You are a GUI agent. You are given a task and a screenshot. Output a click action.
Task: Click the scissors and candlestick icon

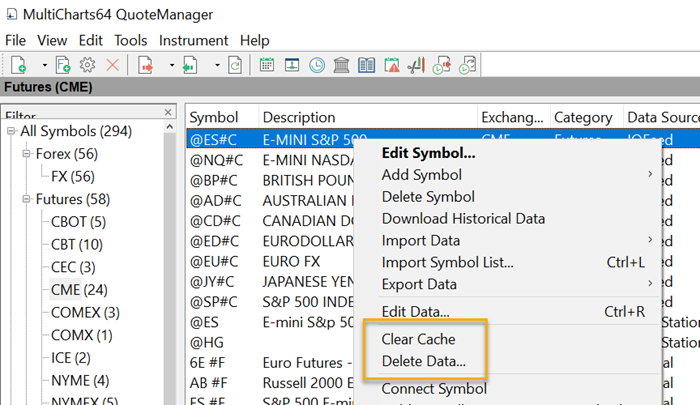click(416, 65)
